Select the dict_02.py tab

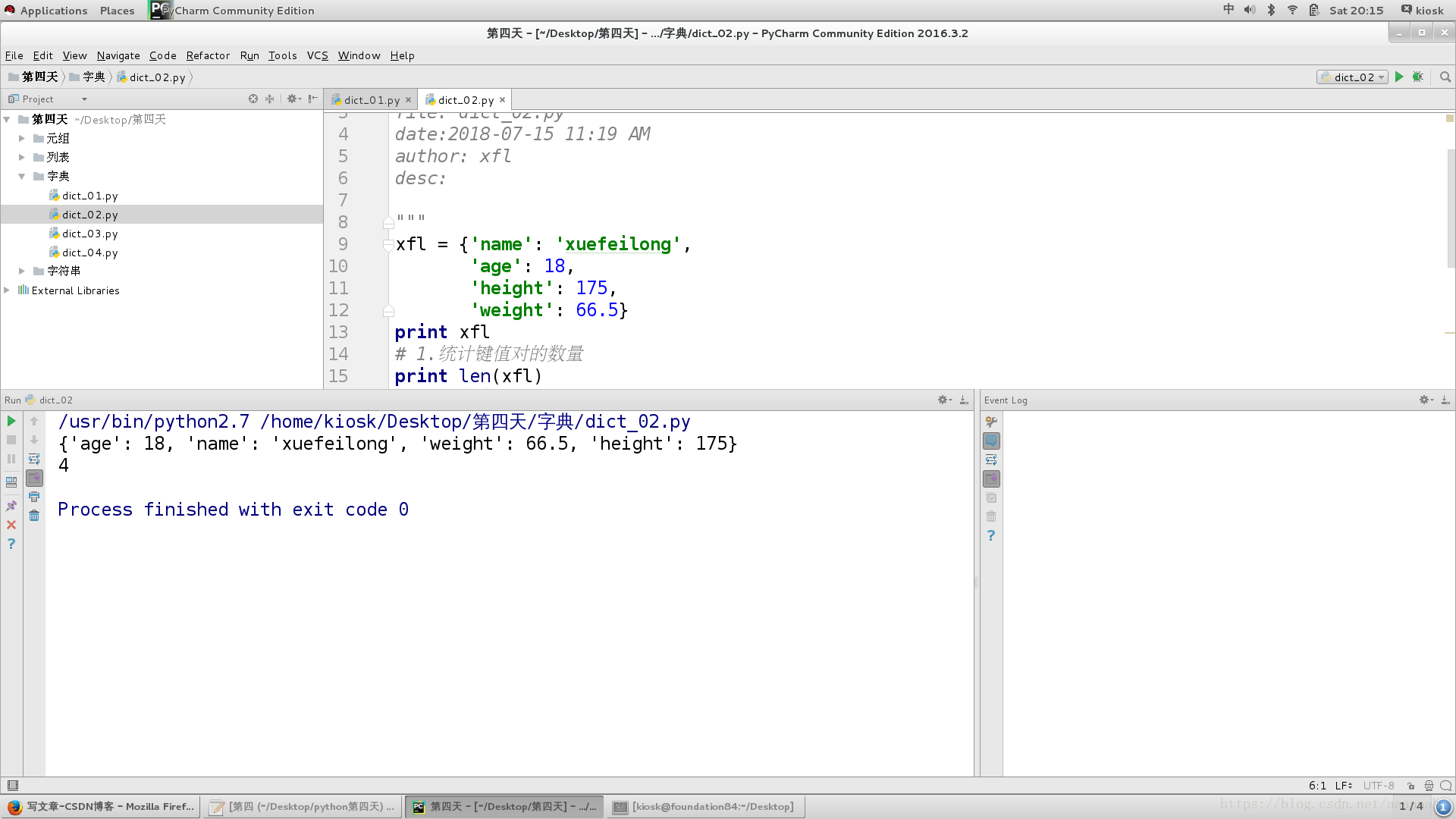pos(463,99)
